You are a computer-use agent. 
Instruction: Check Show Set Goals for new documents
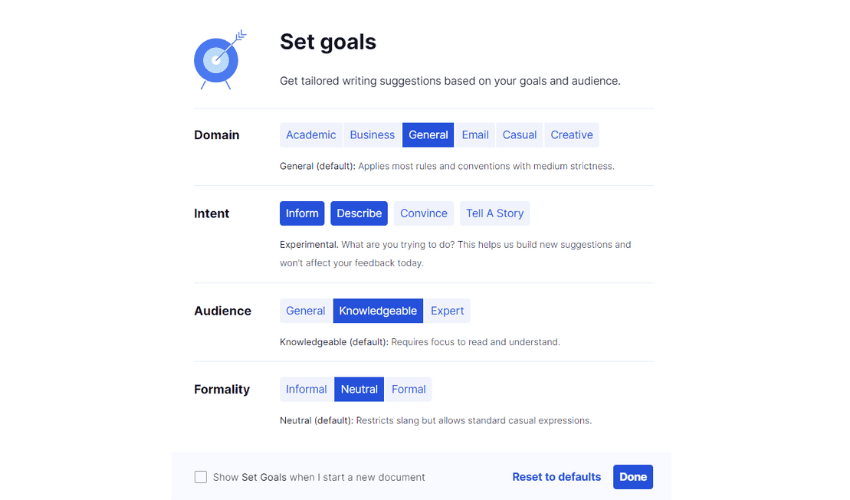point(201,477)
